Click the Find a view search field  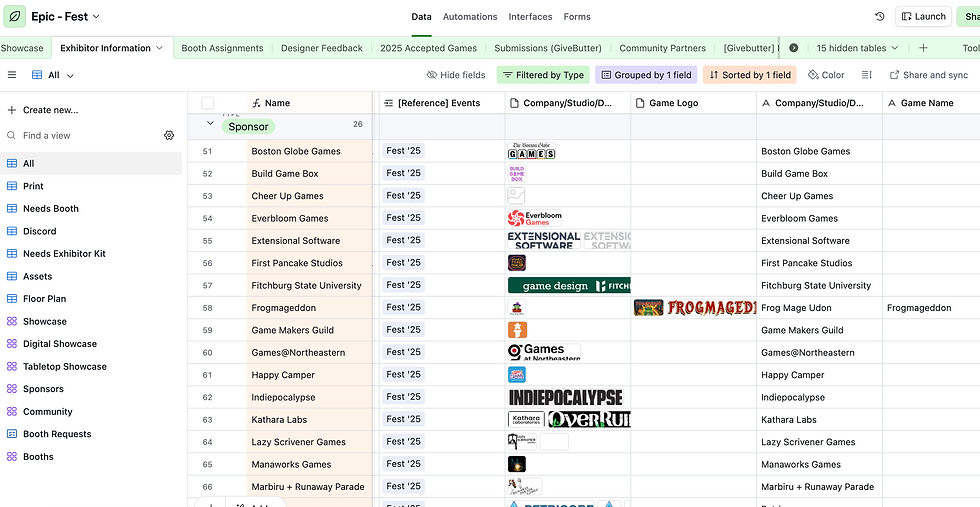[81, 135]
